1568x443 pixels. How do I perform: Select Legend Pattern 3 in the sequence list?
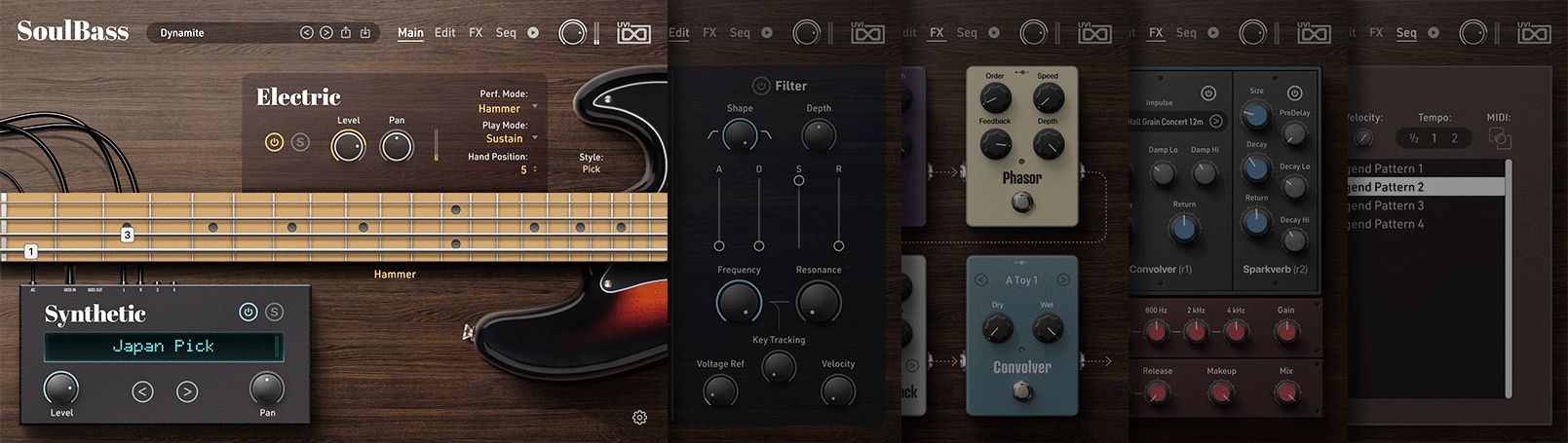tap(1427, 205)
